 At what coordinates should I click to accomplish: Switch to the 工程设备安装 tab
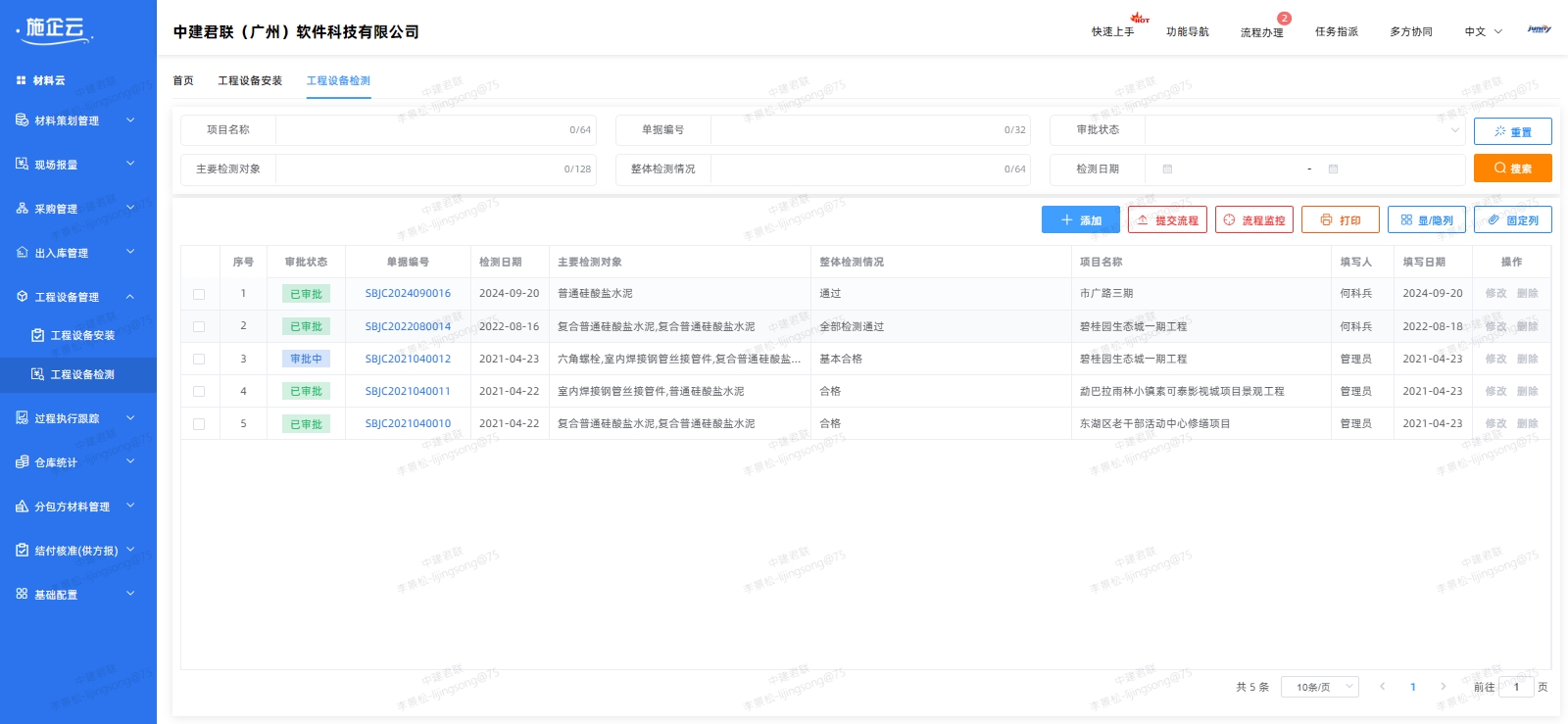coord(250,81)
